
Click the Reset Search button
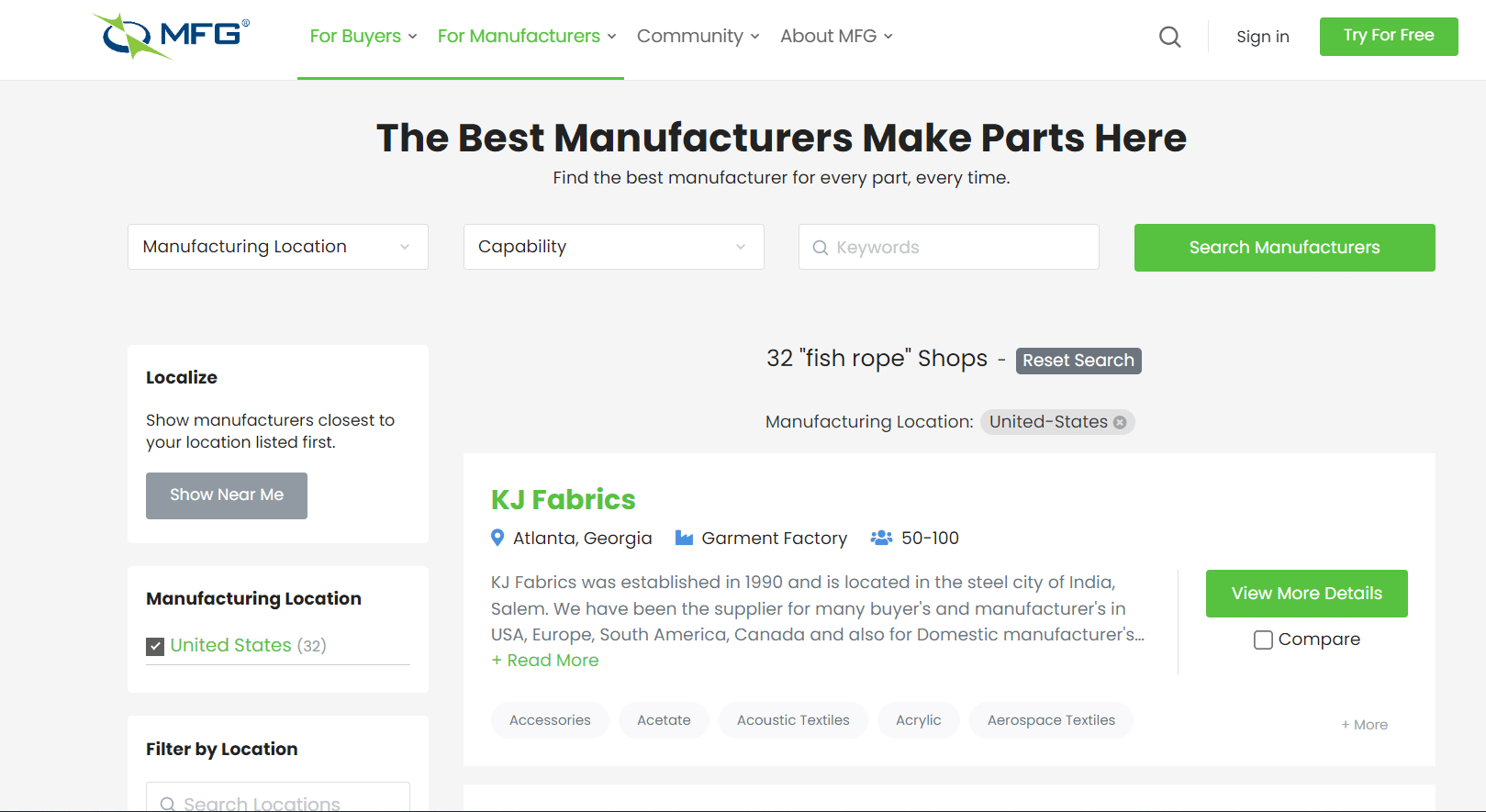click(x=1078, y=361)
